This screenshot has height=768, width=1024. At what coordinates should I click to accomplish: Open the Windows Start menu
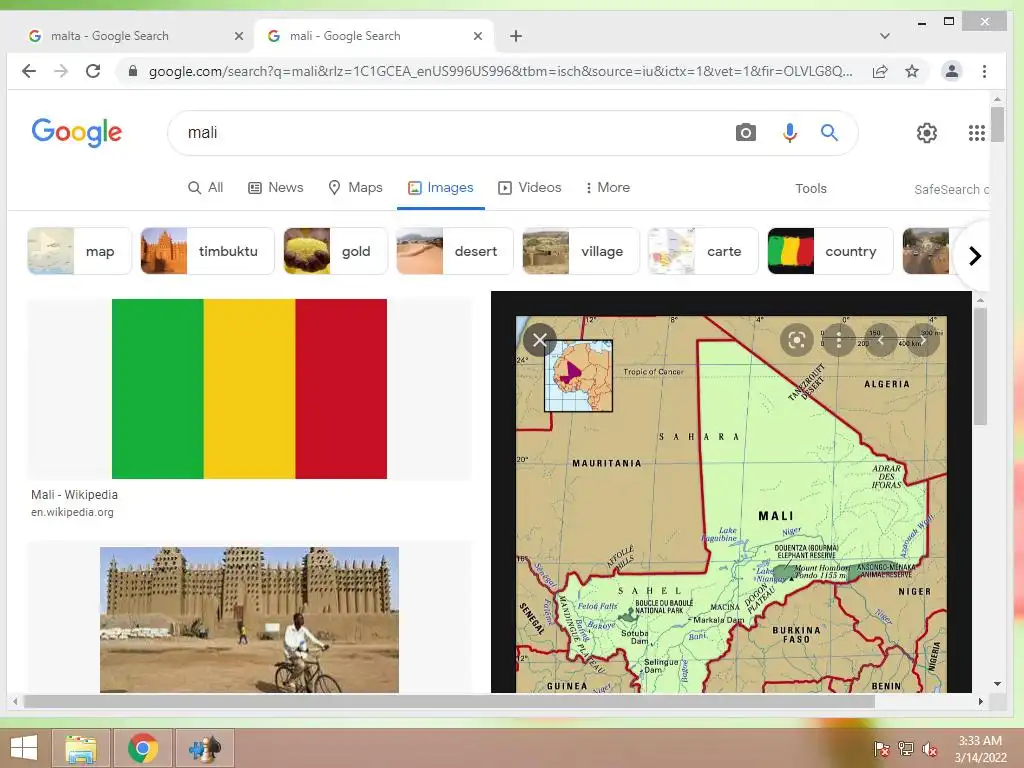tap(24, 748)
